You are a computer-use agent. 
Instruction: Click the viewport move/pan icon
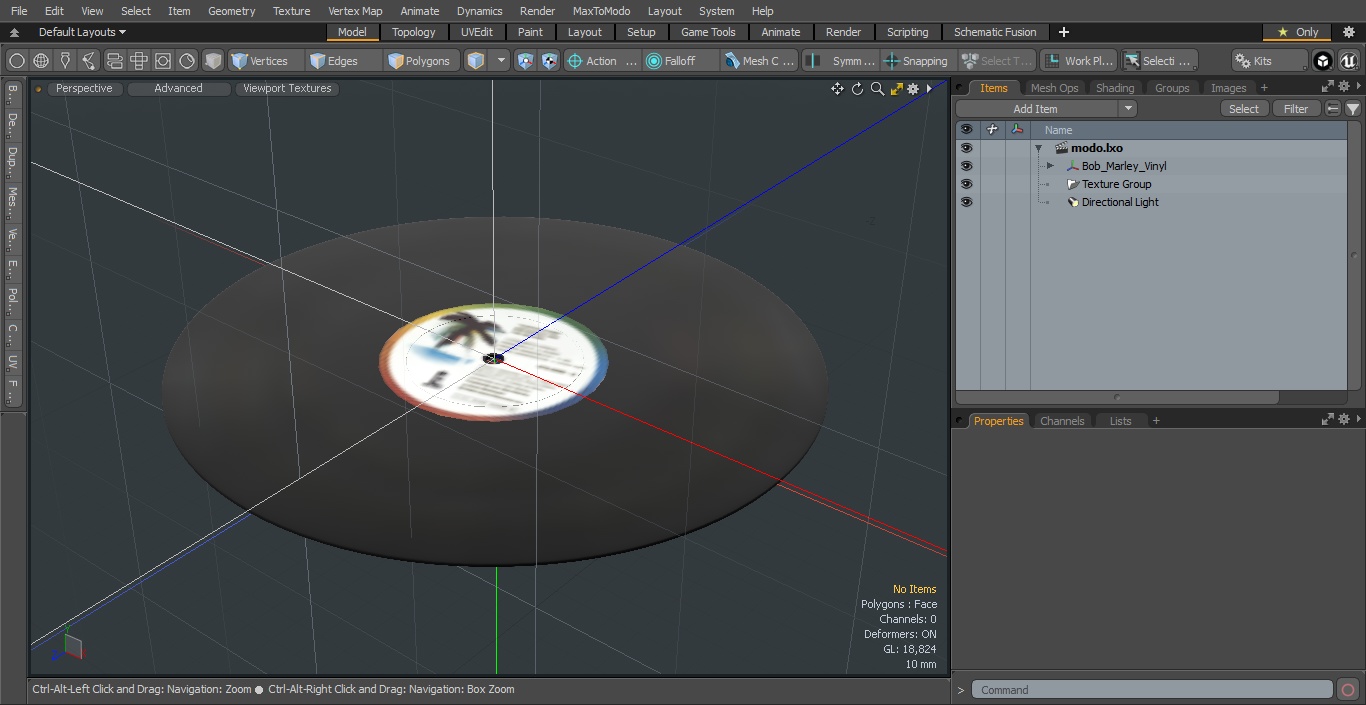pyautogui.click(x=837, y=89)
